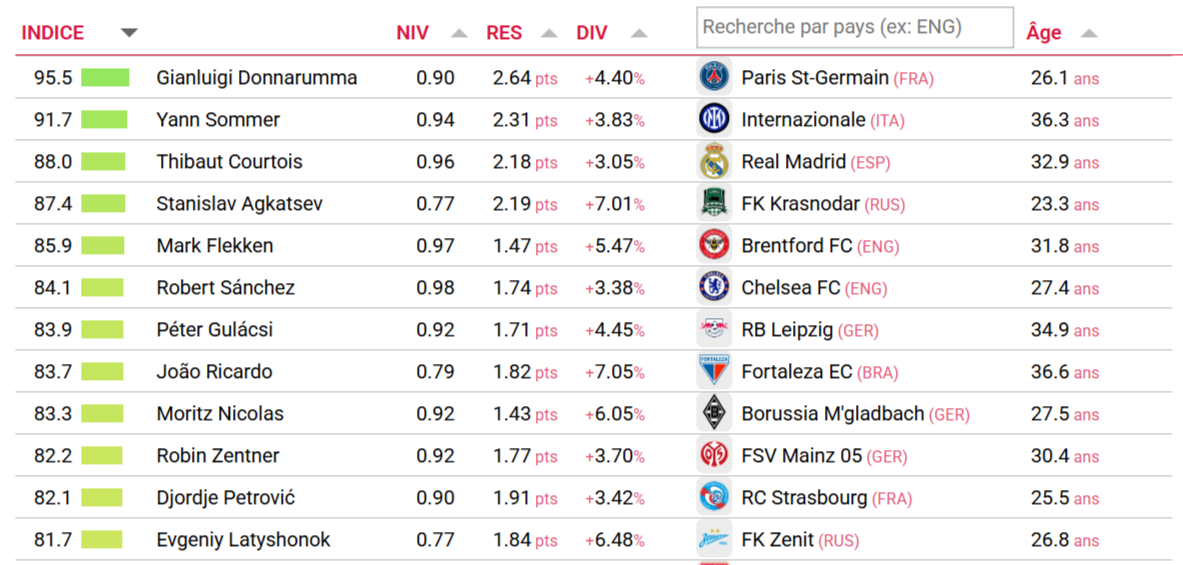Open Gianluigi Donnarumma's player link

click(257, 78)
